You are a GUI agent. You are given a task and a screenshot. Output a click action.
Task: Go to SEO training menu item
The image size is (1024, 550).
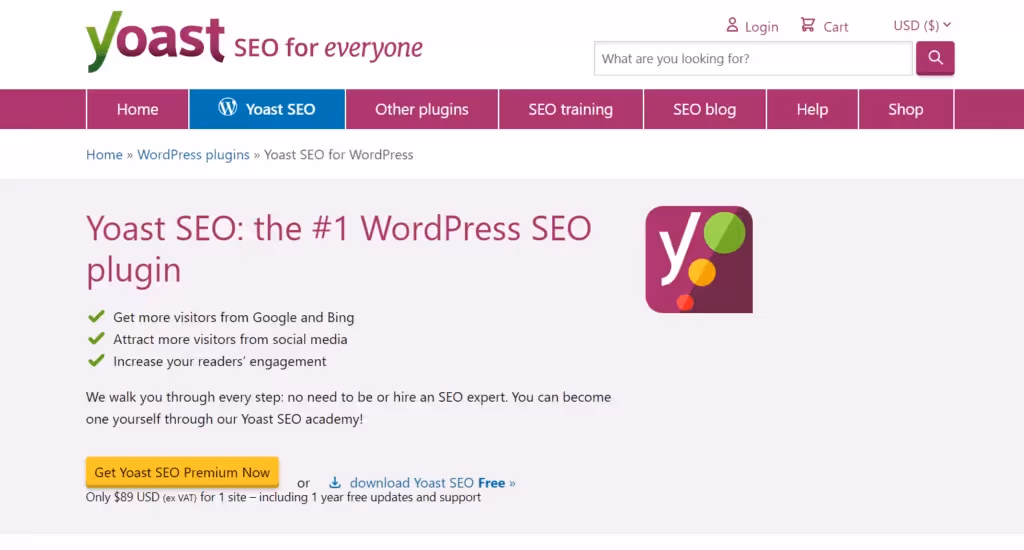point(570,109)
